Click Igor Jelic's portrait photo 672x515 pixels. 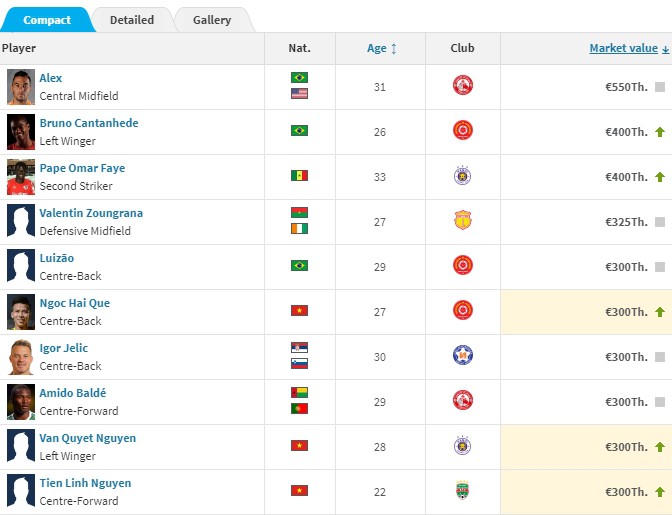(20, 356)
